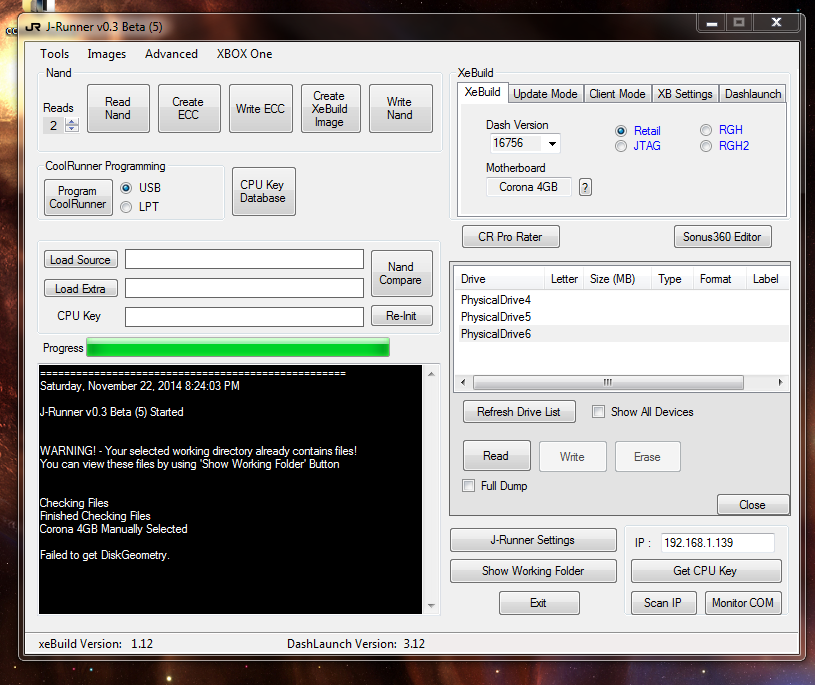Select USB for CoolRunner programming

[126, 188]
